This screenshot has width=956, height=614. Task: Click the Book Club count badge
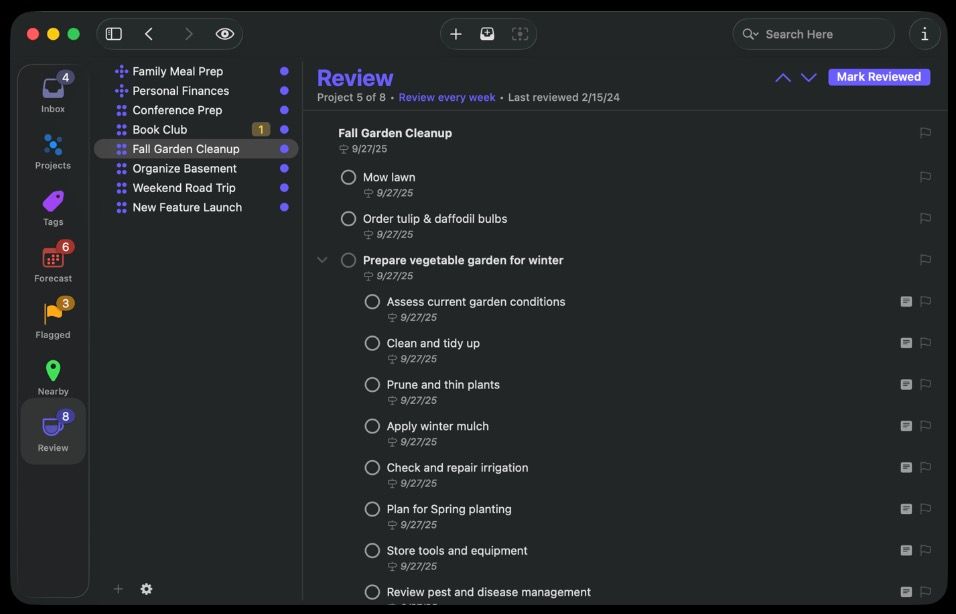tap(261, 130)
